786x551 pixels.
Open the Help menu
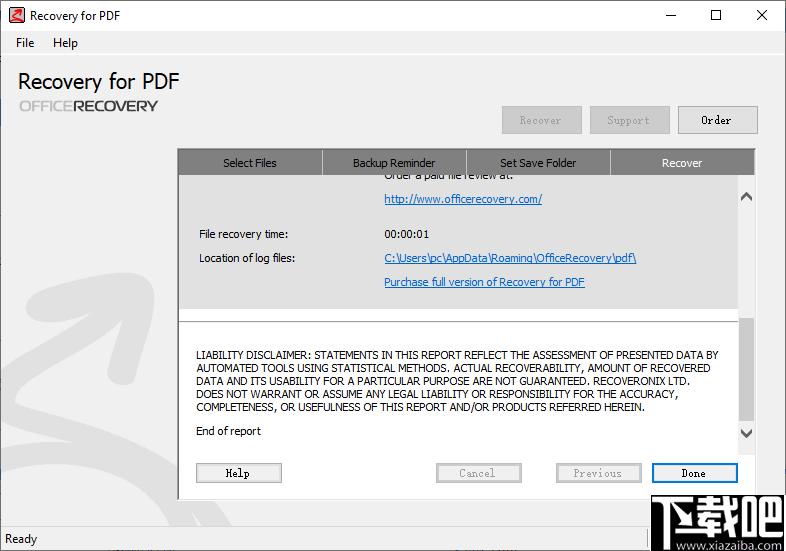click(65, 43)
